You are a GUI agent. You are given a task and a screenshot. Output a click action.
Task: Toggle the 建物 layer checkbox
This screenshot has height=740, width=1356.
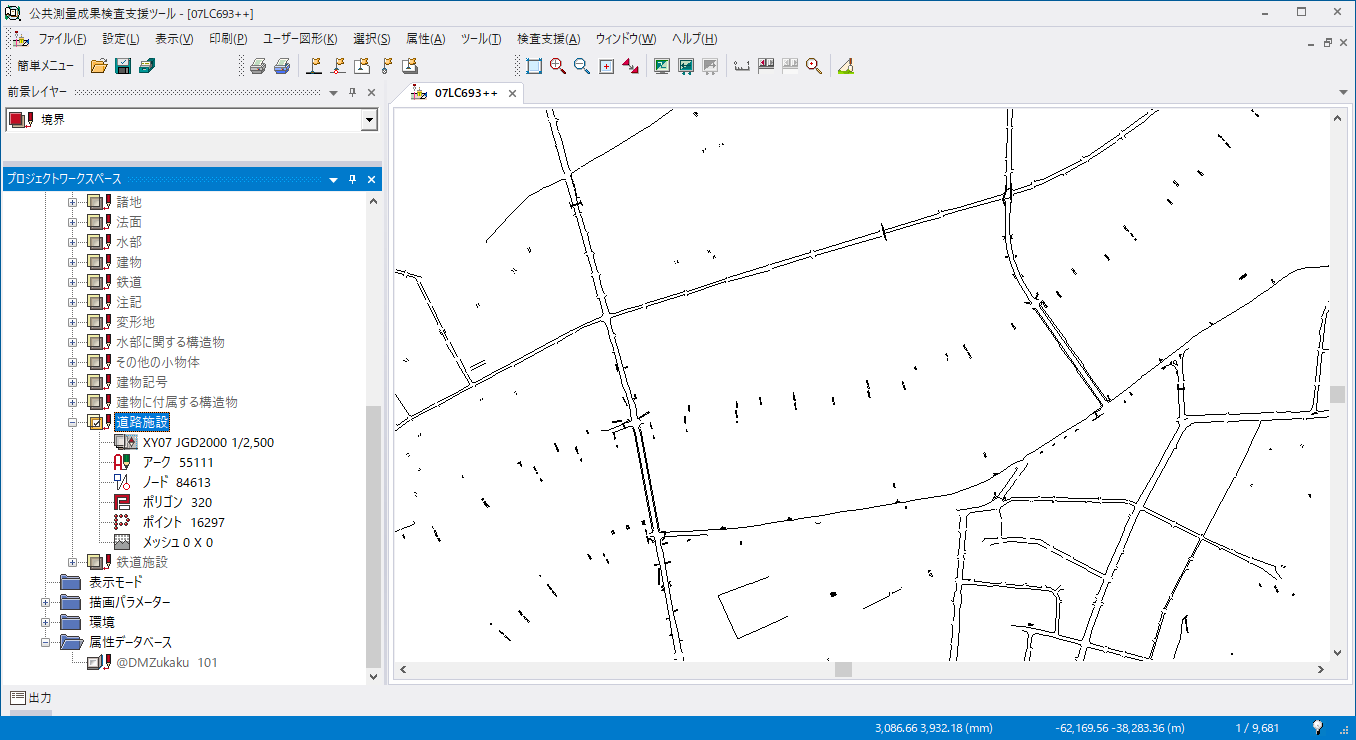click(x=97, y=262)
